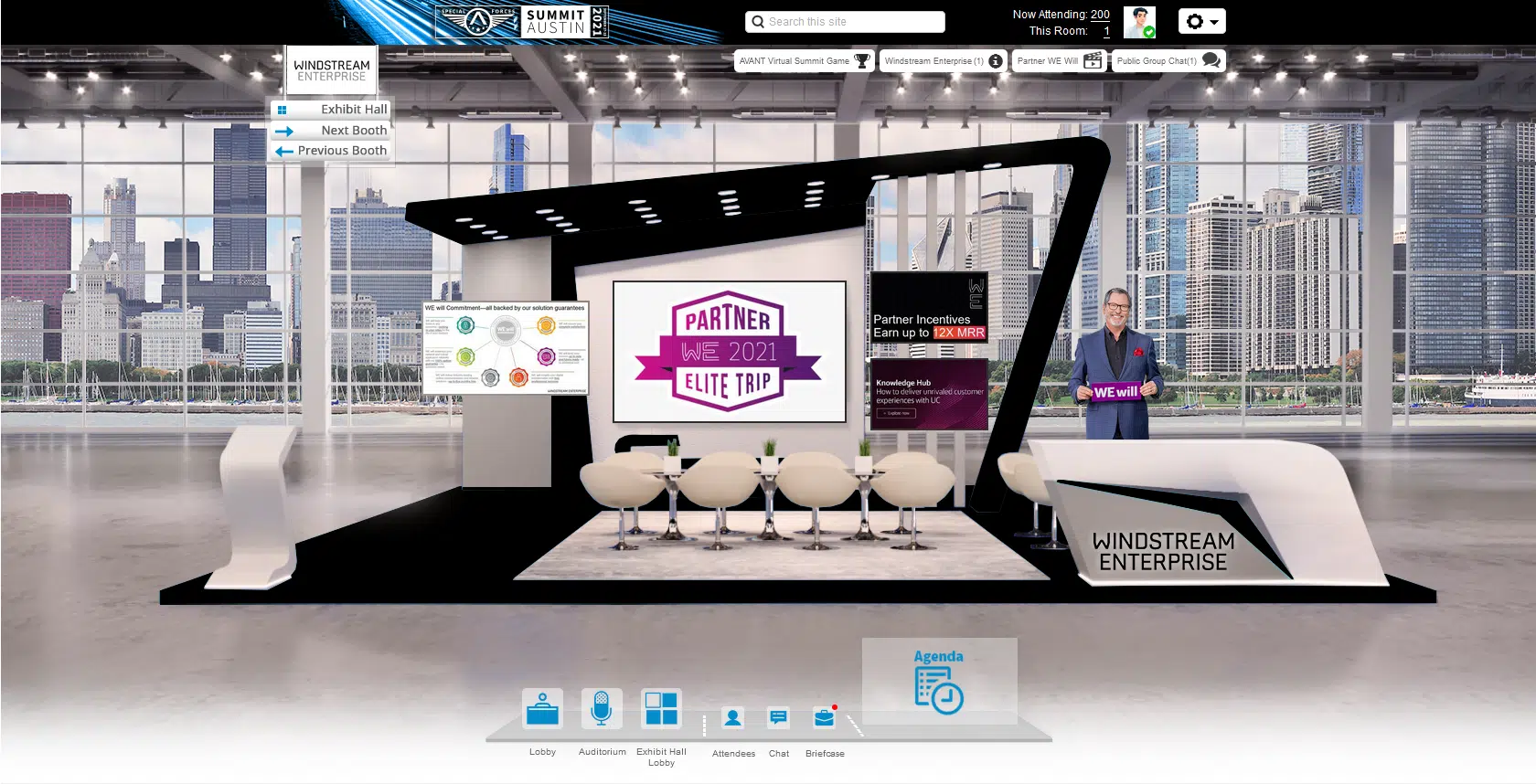1536x784 pixels.
Task: Click the info icon beside Windstream Enterprise
Action: tap(996, 61)
